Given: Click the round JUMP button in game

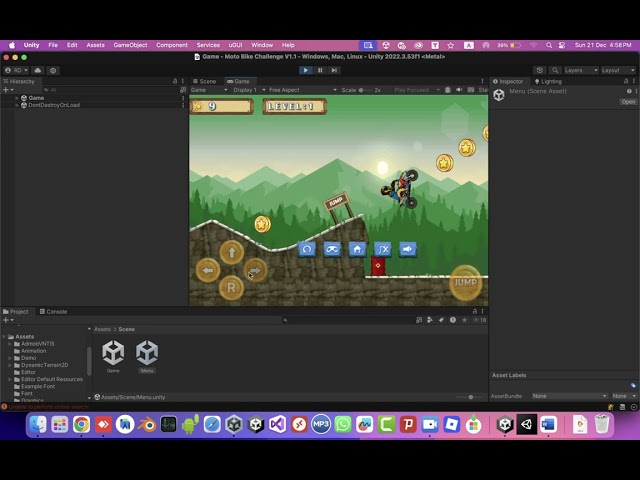Looking at the screenshot, I should [x=465, y=282].
